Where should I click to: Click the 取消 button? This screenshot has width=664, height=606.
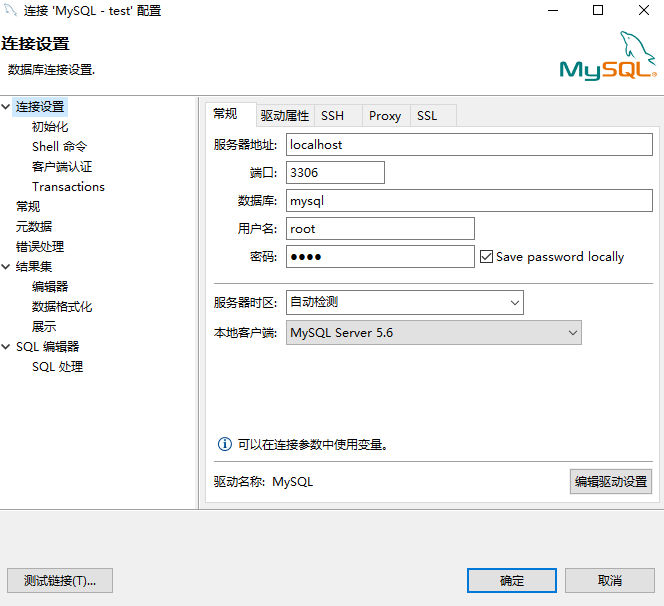[610, 581]
